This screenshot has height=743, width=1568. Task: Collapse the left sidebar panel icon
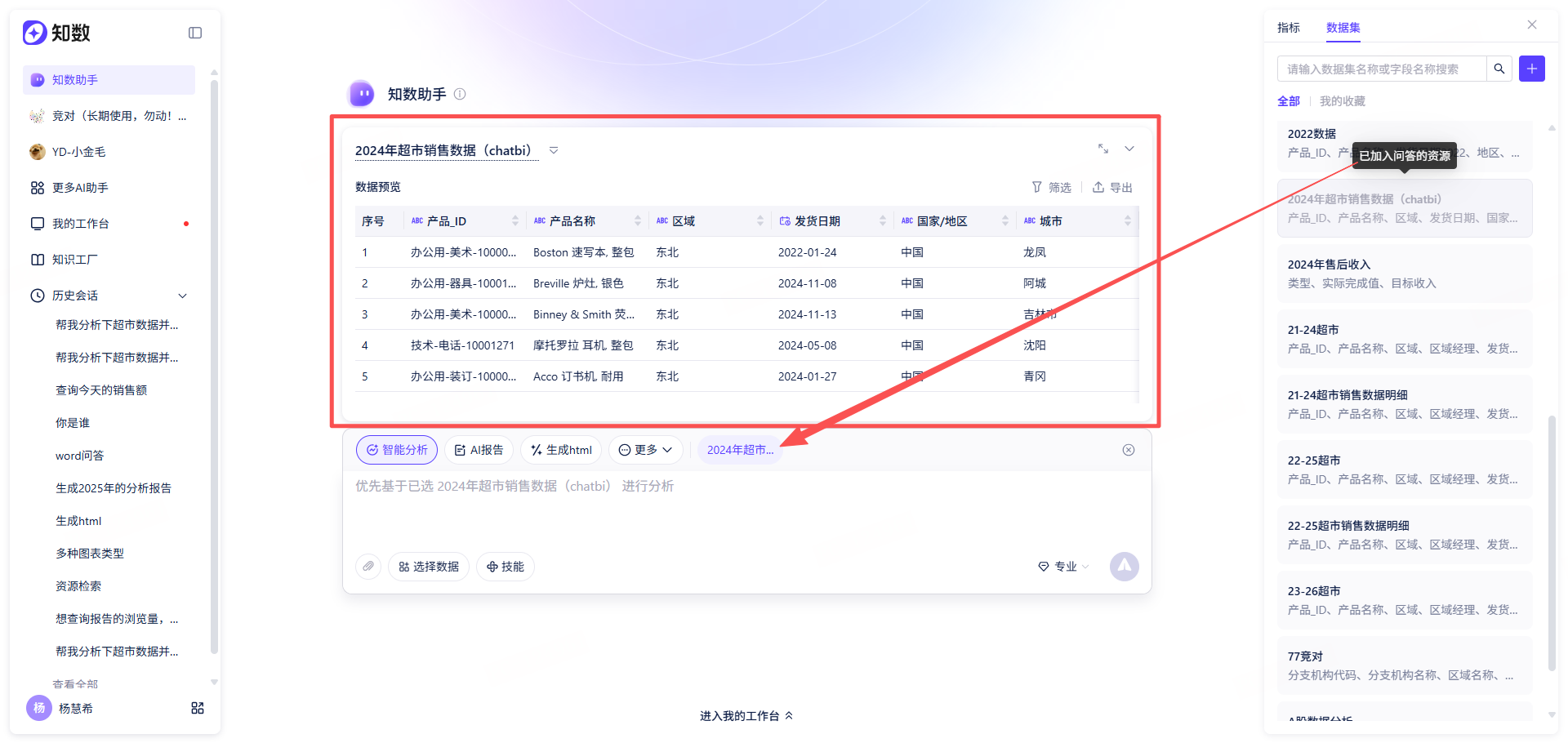[195, 33]
